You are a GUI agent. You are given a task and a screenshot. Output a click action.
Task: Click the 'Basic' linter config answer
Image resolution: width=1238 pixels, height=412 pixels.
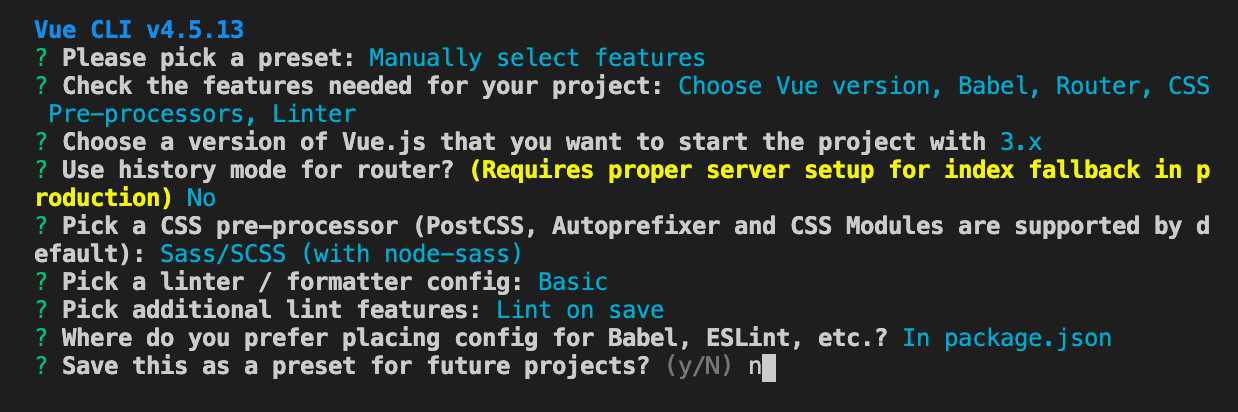(x=572, y=282)
